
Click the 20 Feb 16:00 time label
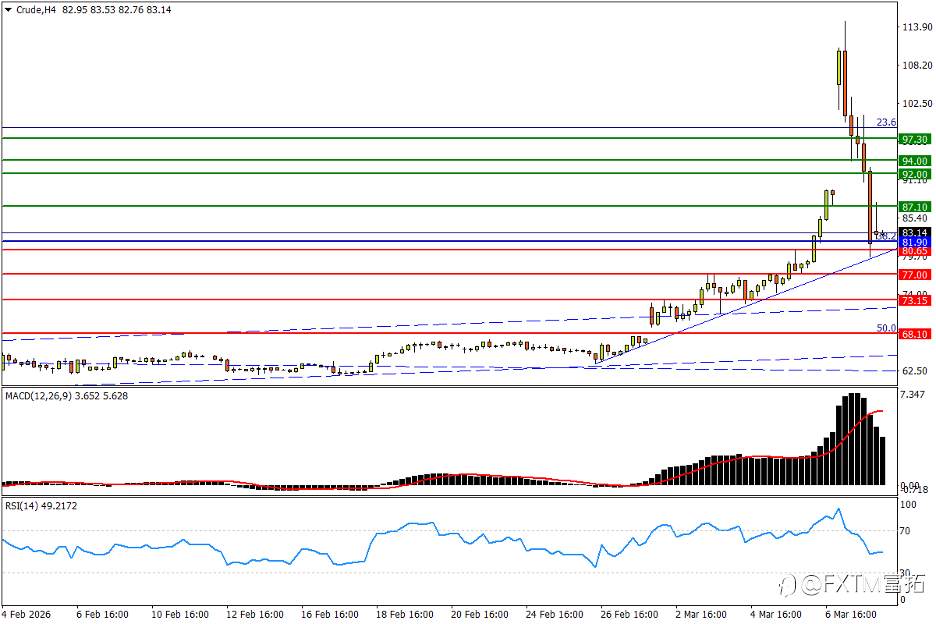(480, 614)
